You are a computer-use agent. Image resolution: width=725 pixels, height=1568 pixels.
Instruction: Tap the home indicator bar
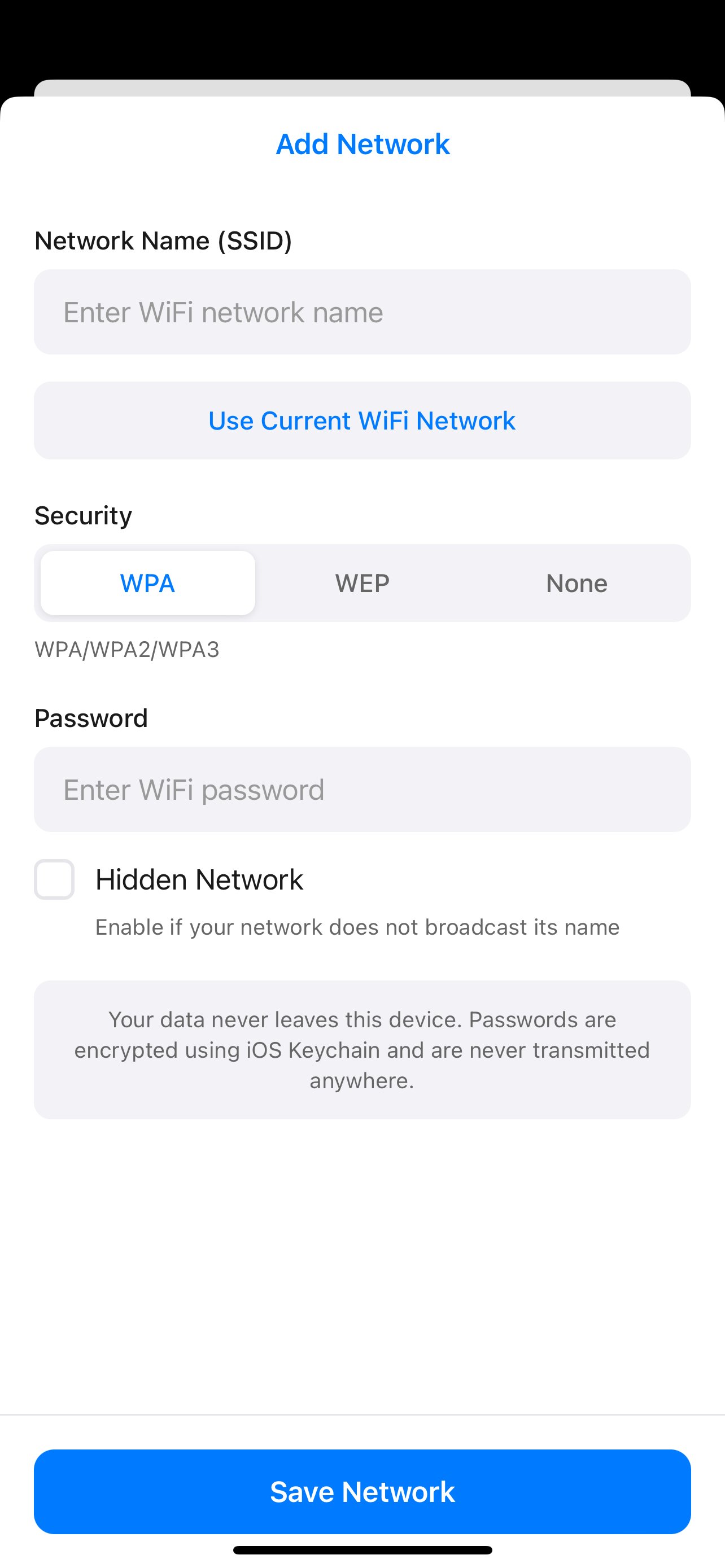pyautogui.click(x=362, y=1550)
